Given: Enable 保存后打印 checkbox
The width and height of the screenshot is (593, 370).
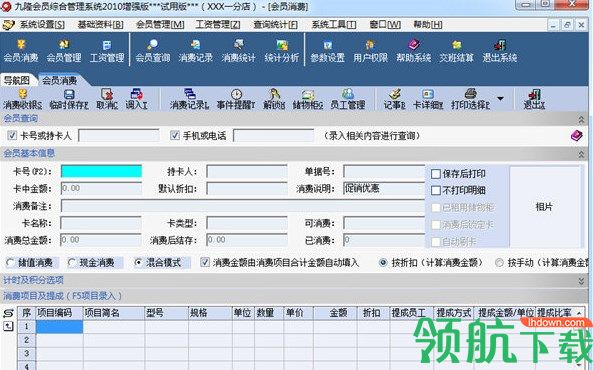Looking at the screenshot, I should click(x=436, y=174).
